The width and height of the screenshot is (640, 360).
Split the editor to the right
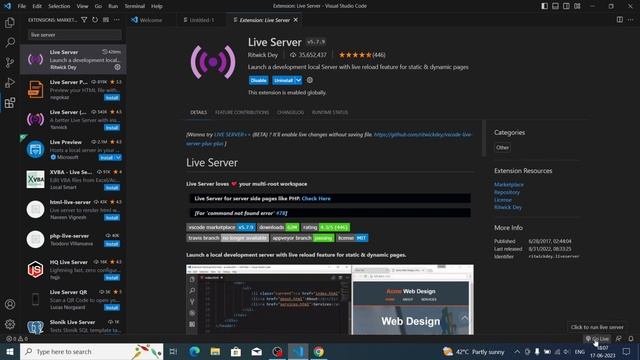point(620,20)
